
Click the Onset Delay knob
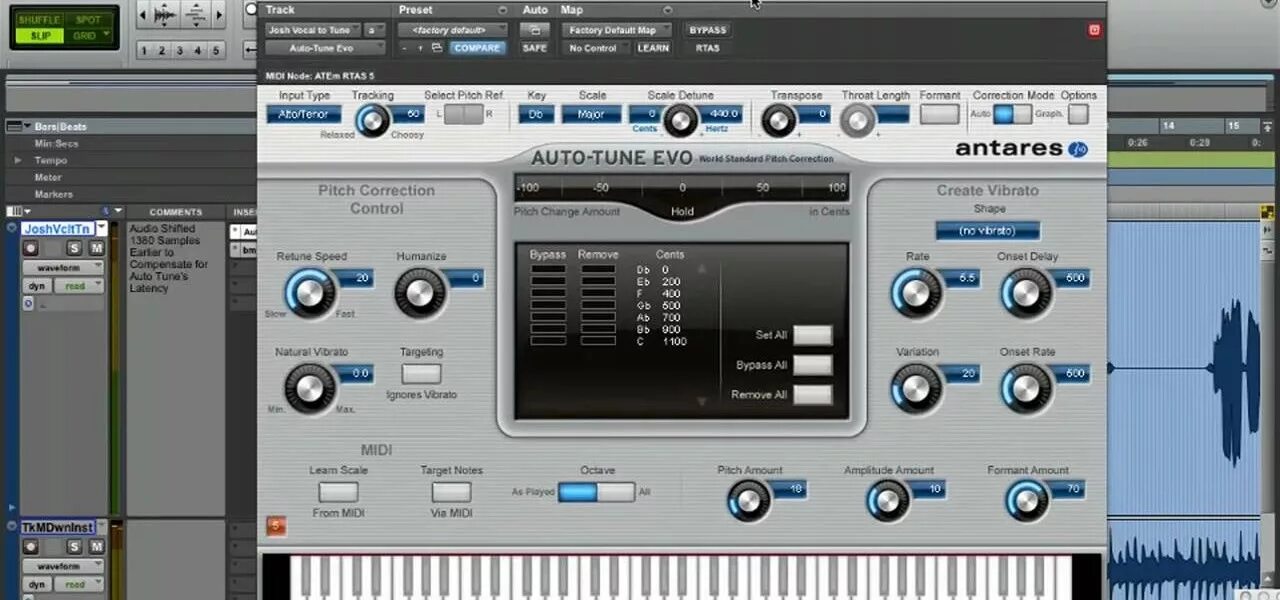1027,293
